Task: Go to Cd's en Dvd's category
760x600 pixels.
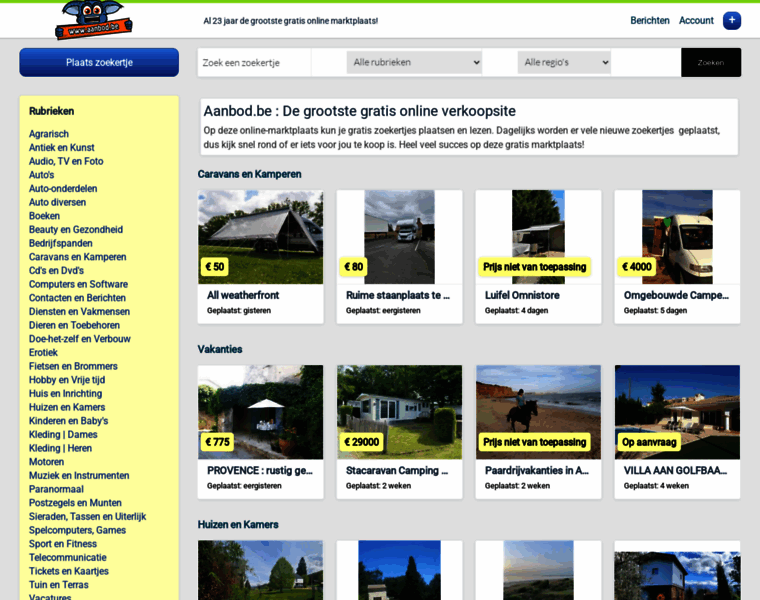Action: [x=56, y=270]
